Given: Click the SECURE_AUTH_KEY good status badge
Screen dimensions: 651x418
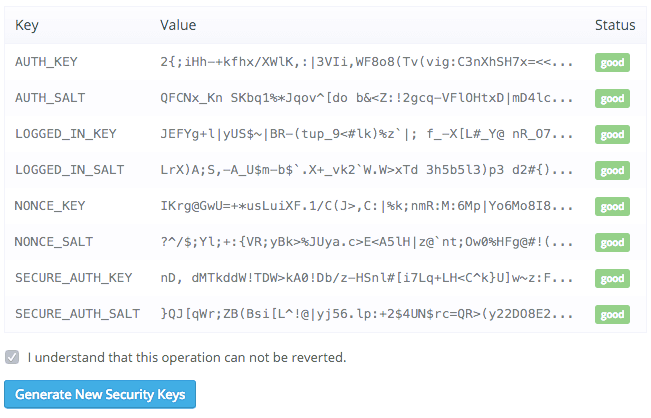Looking at the screenshot, I should pos(612,279).
